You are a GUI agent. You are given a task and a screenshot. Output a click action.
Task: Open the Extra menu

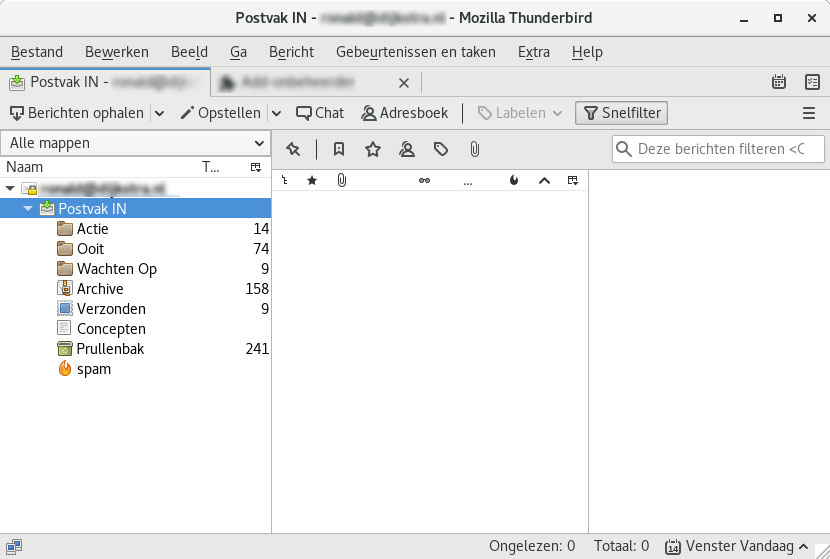(x=534, y=52)
